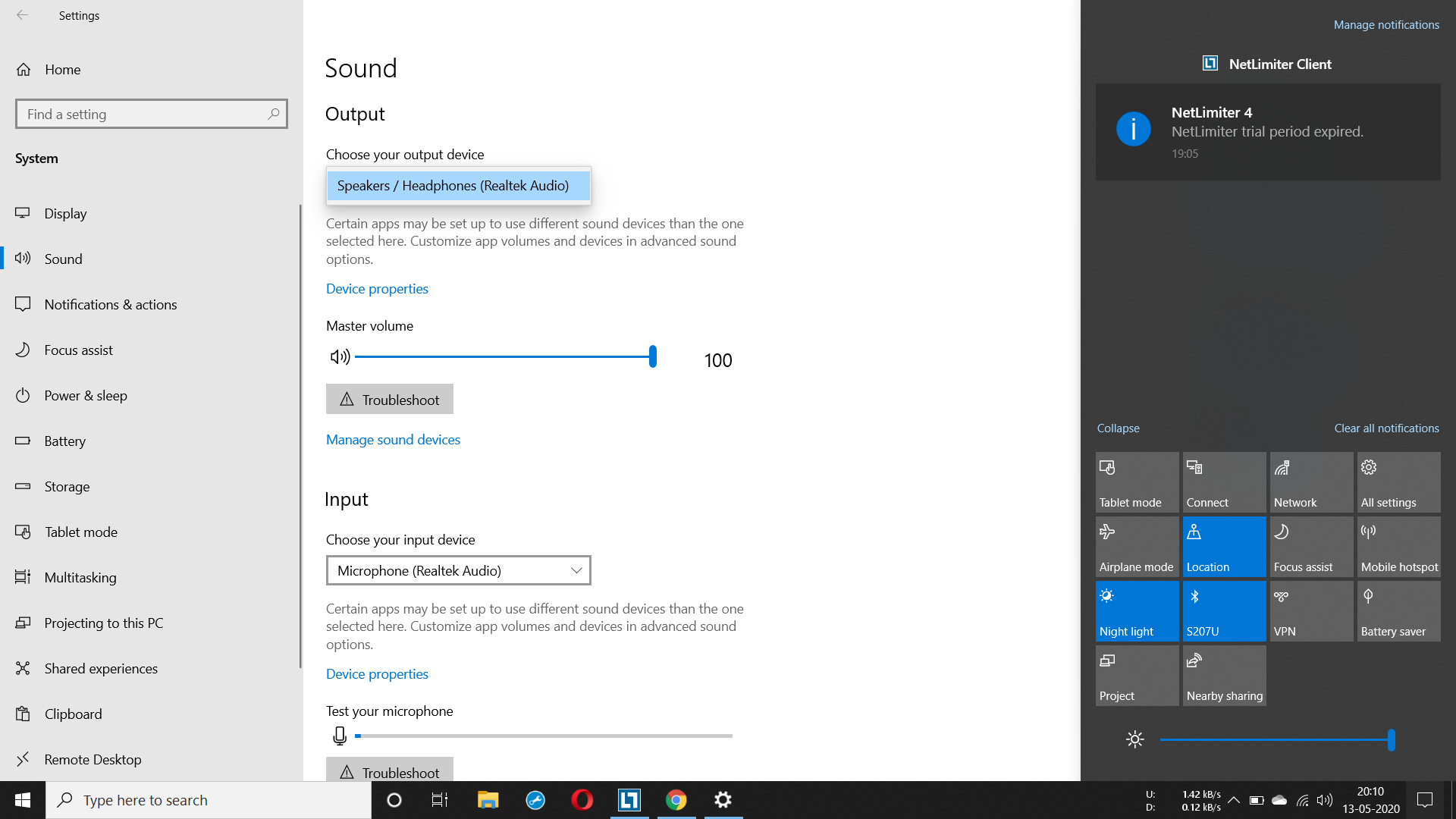The height and width of the screenshot is (819, 1456).
Task: Open All settings quick action tile
Action: 1398,482
